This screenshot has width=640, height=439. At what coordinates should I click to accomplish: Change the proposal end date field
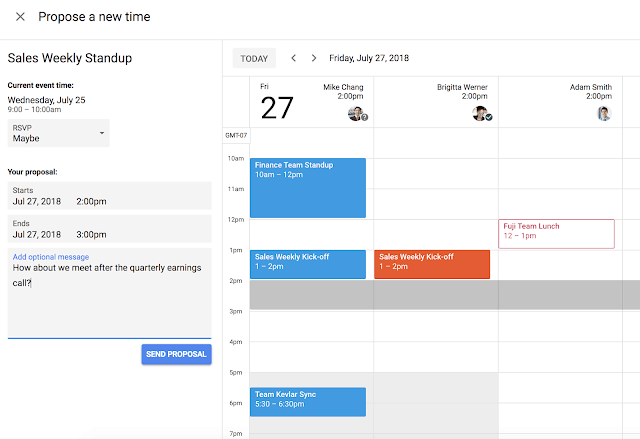(37, 235)
